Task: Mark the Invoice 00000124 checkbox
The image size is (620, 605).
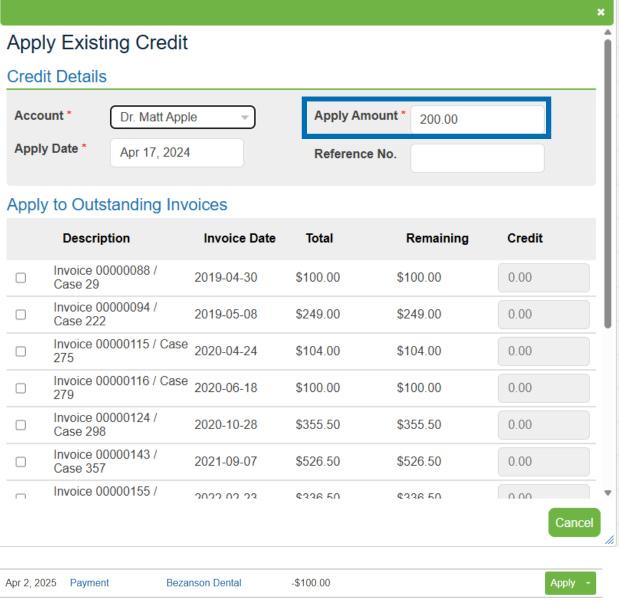Action: click(21, 425)
